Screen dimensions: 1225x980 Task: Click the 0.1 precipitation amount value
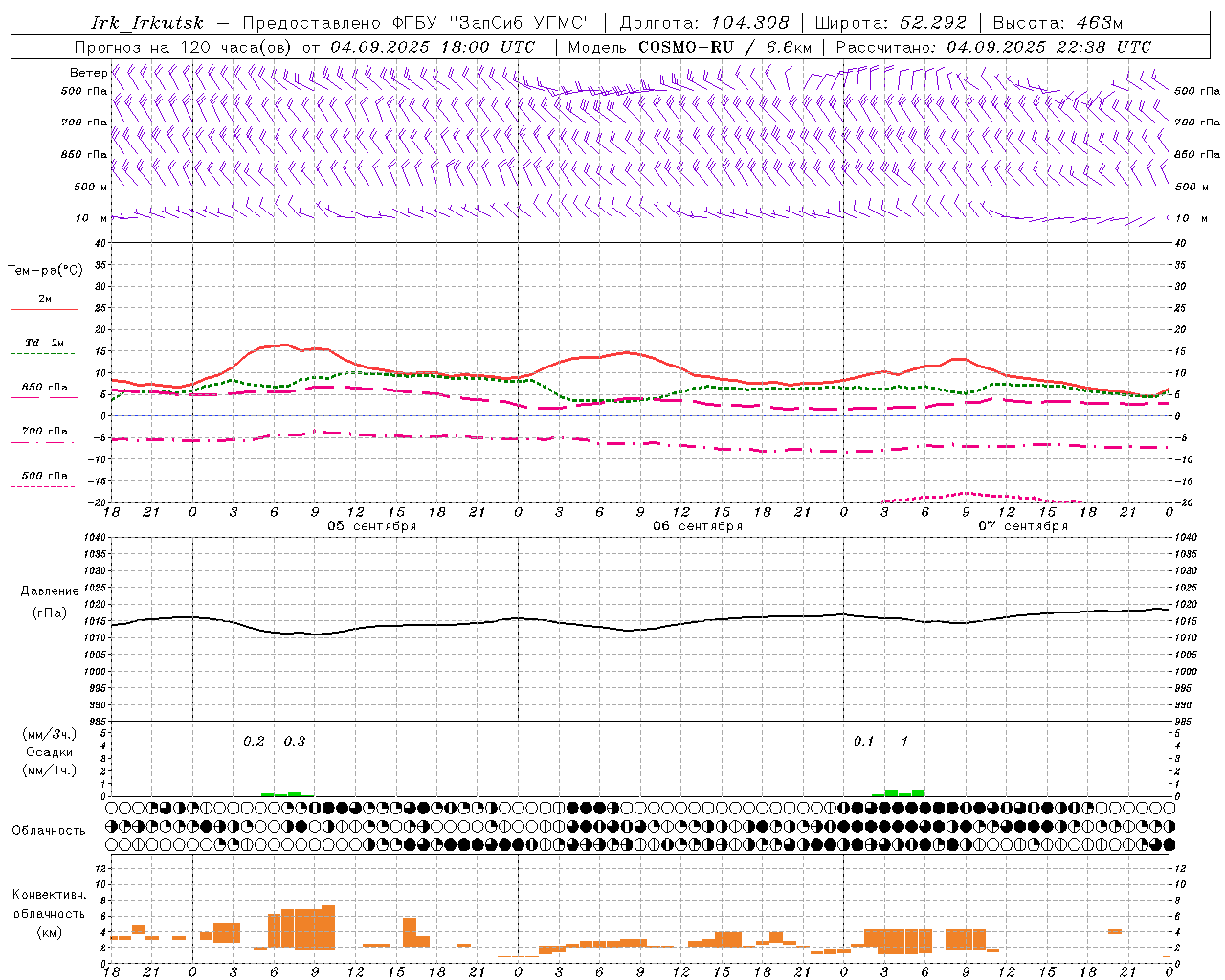tap(864, 742)
